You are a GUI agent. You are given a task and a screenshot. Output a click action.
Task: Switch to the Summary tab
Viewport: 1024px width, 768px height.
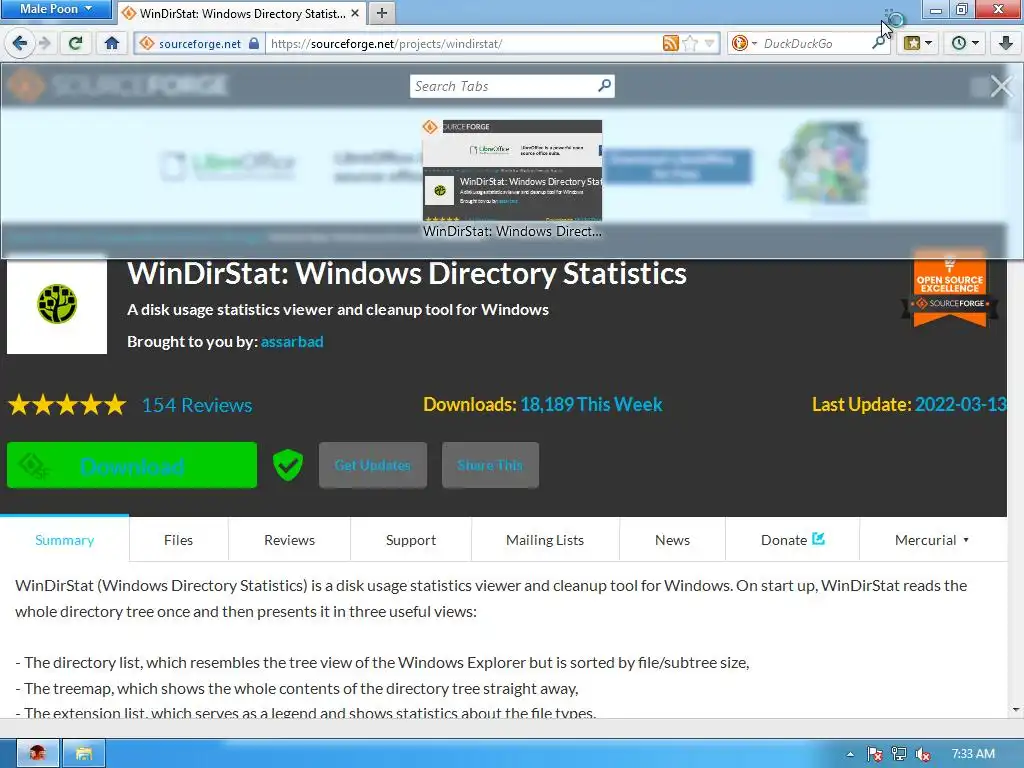click(x=65, y=540)
